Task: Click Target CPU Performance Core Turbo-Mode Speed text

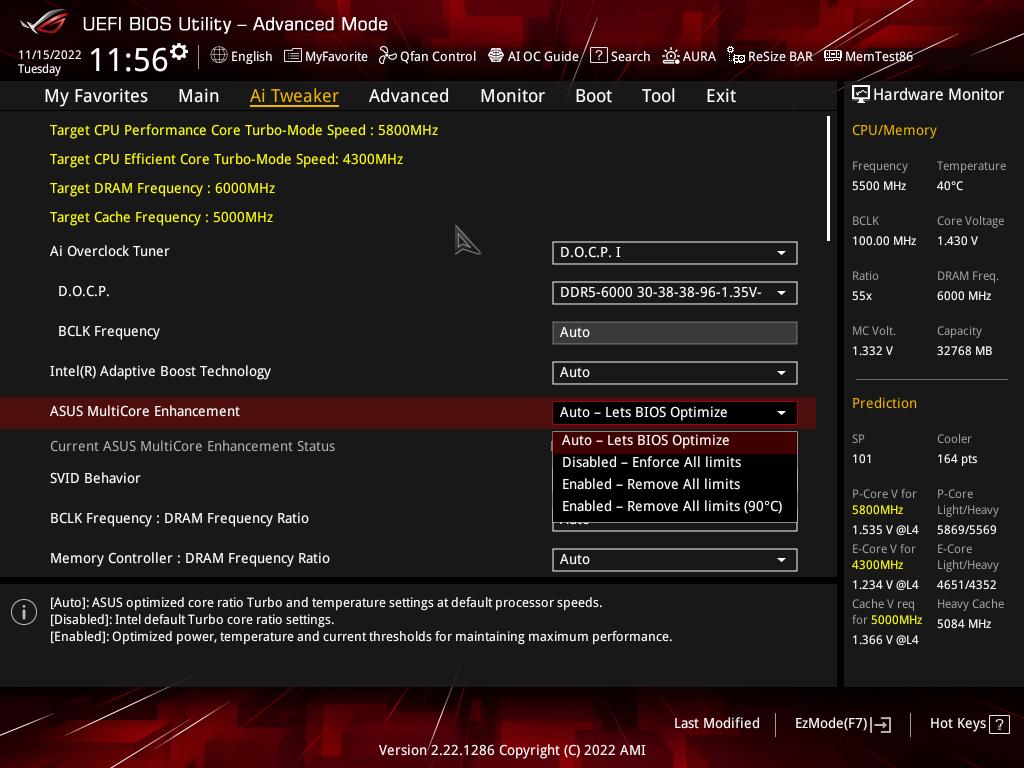Action: [244, 130]
